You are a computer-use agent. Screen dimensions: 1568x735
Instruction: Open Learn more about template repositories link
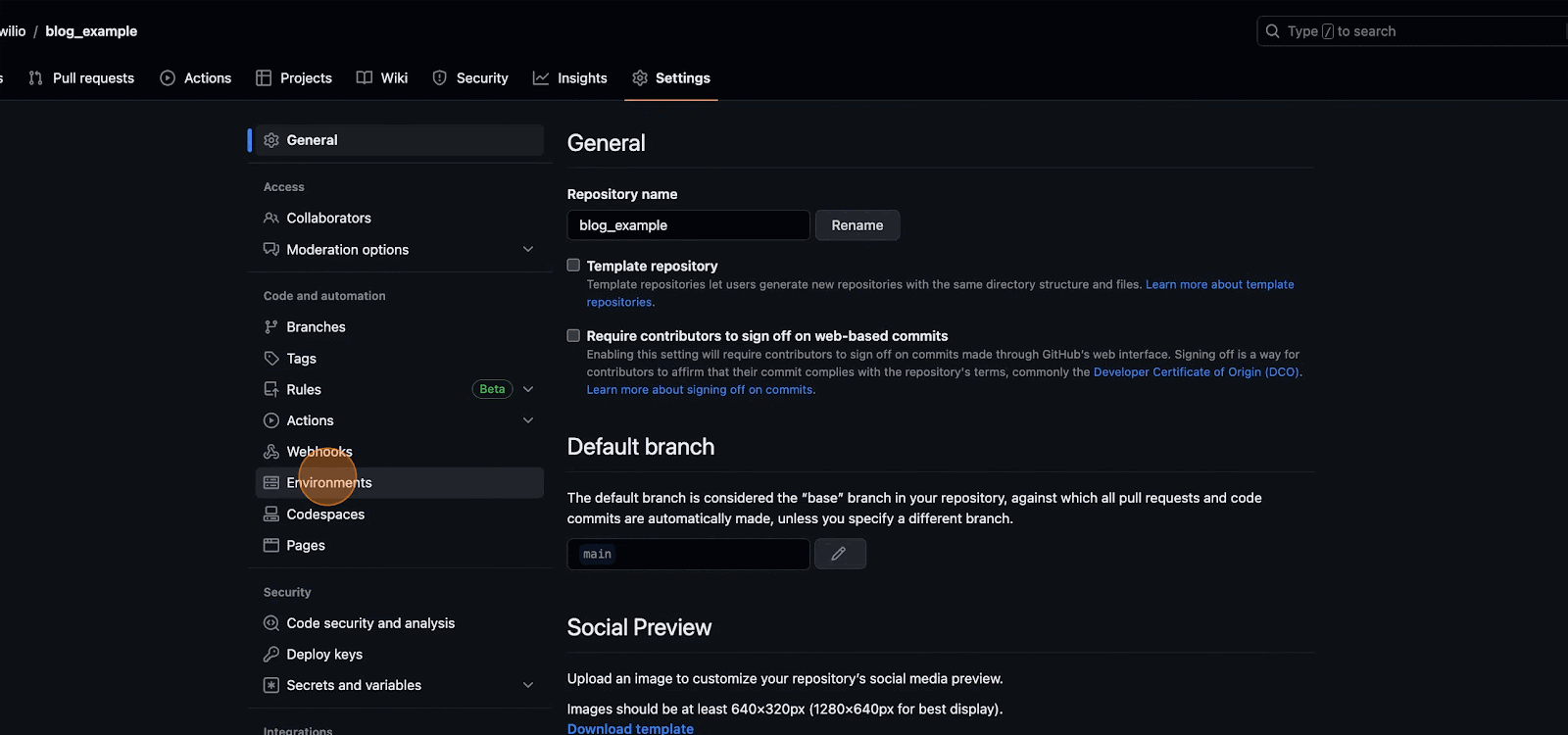1220,284
